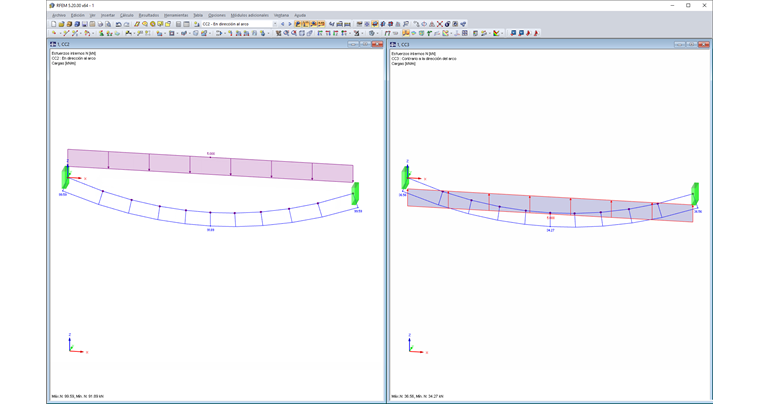Viewport: 760px width, 404px height.
Task: Click the green support at right of CC3 arc
Action: point(695,194)
